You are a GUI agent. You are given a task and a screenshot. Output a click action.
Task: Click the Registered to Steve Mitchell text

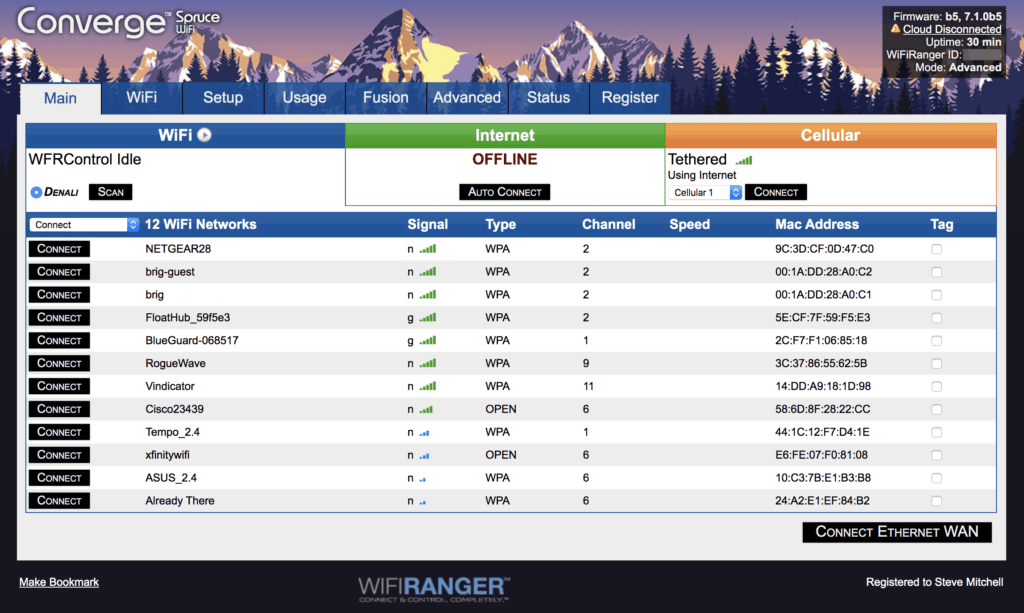[x=934, y=582]
